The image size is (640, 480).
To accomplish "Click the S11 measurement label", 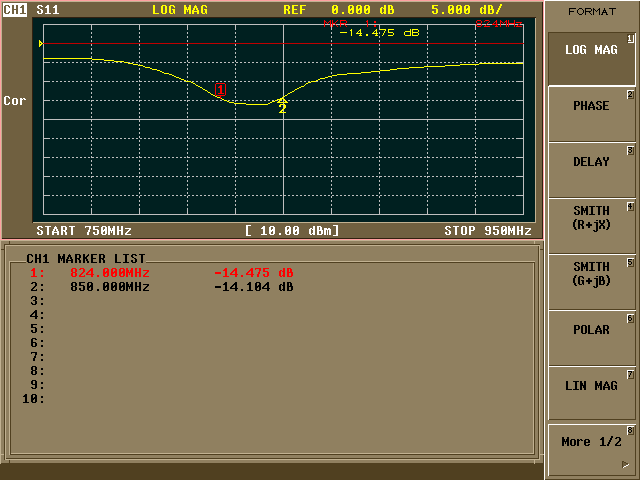I will tap(48, 10).
